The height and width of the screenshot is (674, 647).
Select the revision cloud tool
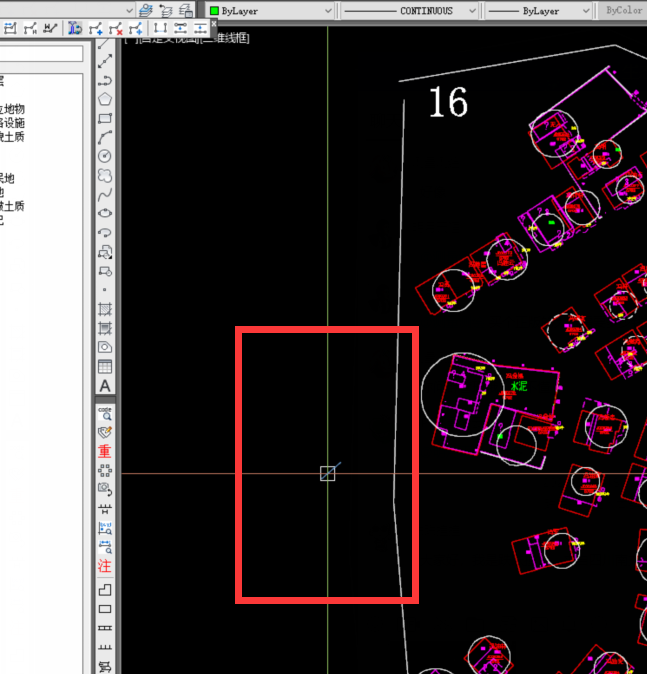pyautogui.click(x=105, y=175)
